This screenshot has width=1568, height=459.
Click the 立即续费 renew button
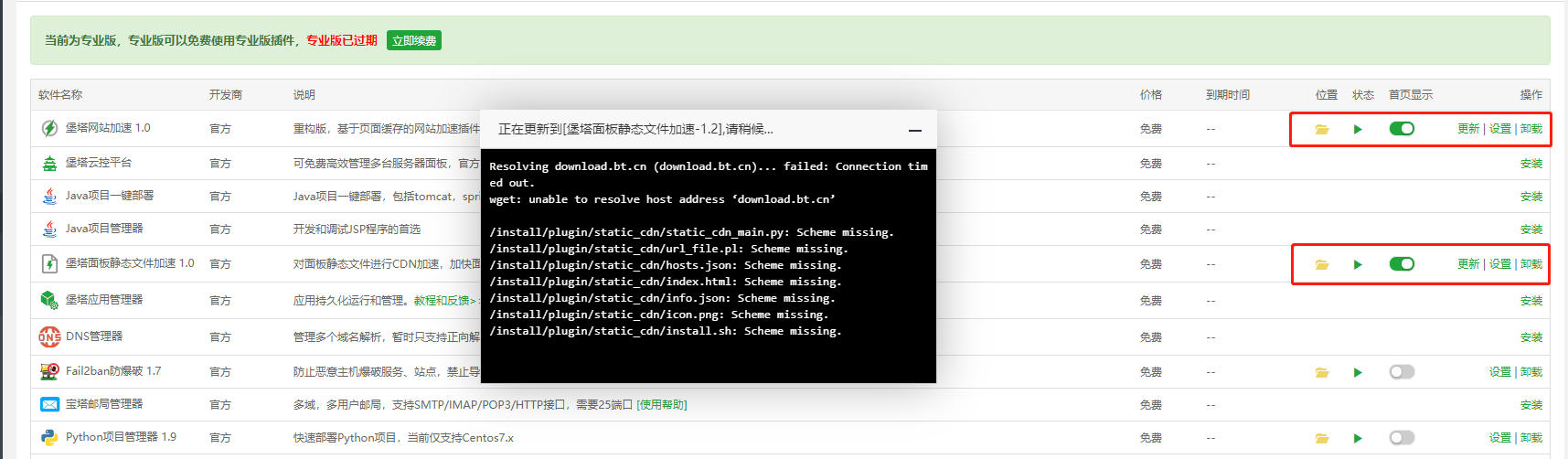click(414, 40)
